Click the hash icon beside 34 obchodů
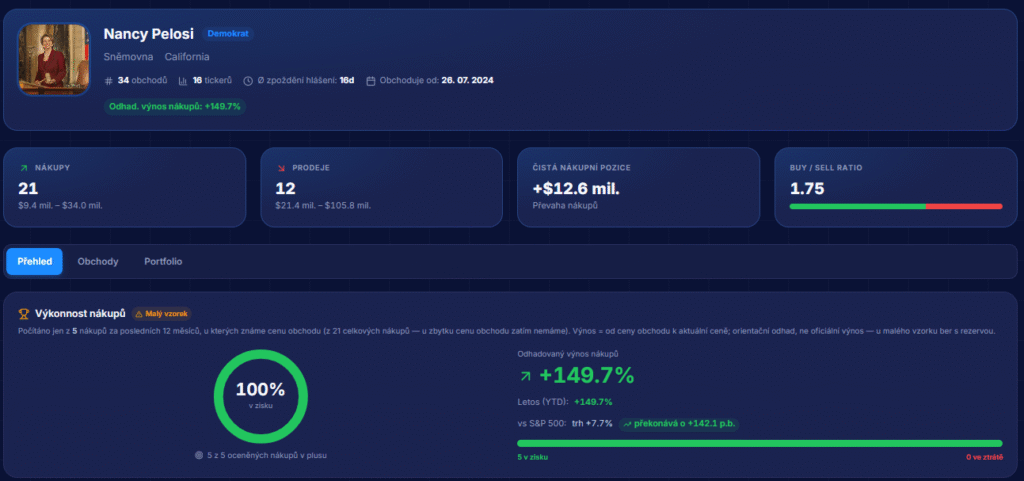 [x=108, y=81]
